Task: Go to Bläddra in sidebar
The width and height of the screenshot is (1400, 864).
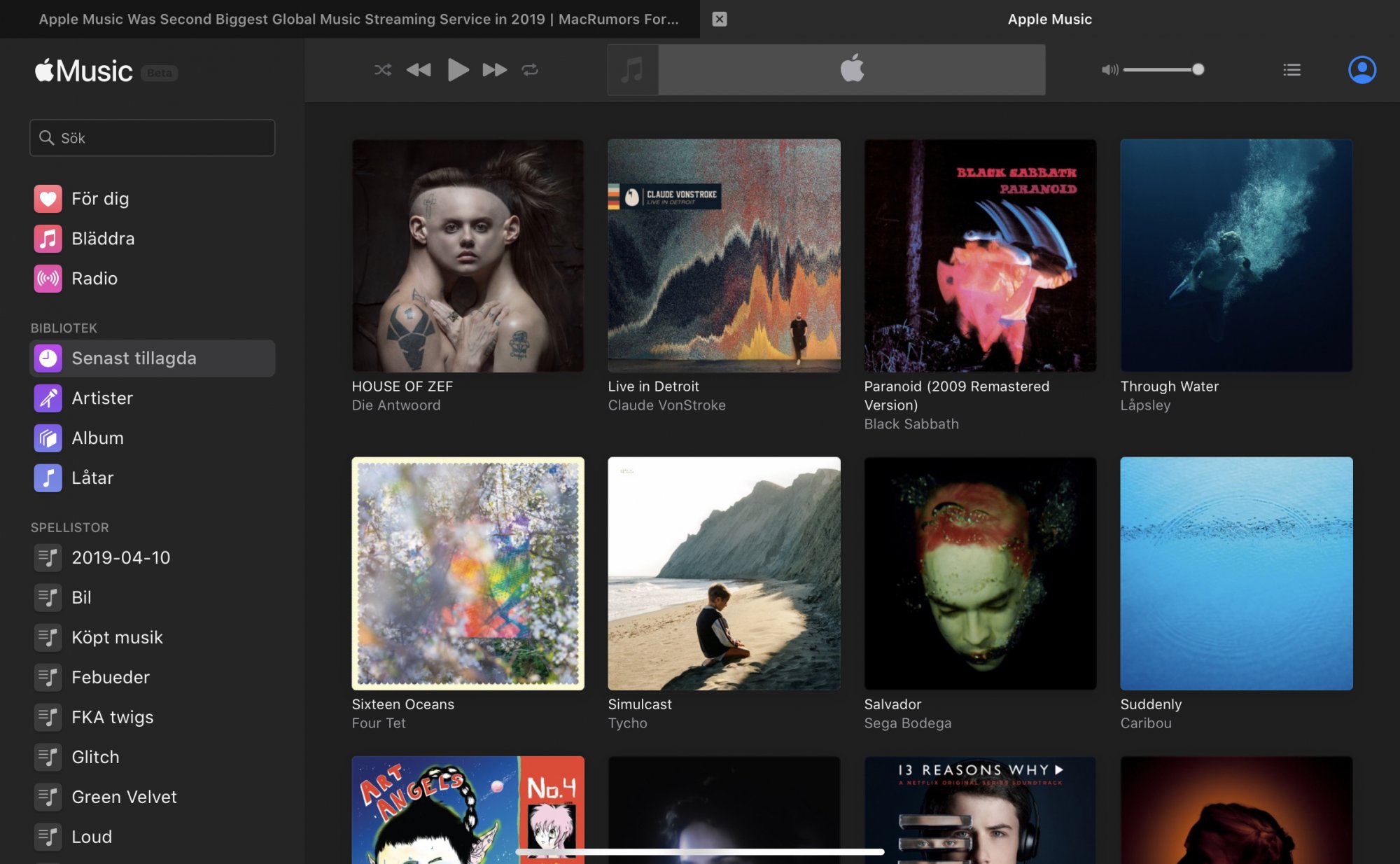Action: [153, 239]
